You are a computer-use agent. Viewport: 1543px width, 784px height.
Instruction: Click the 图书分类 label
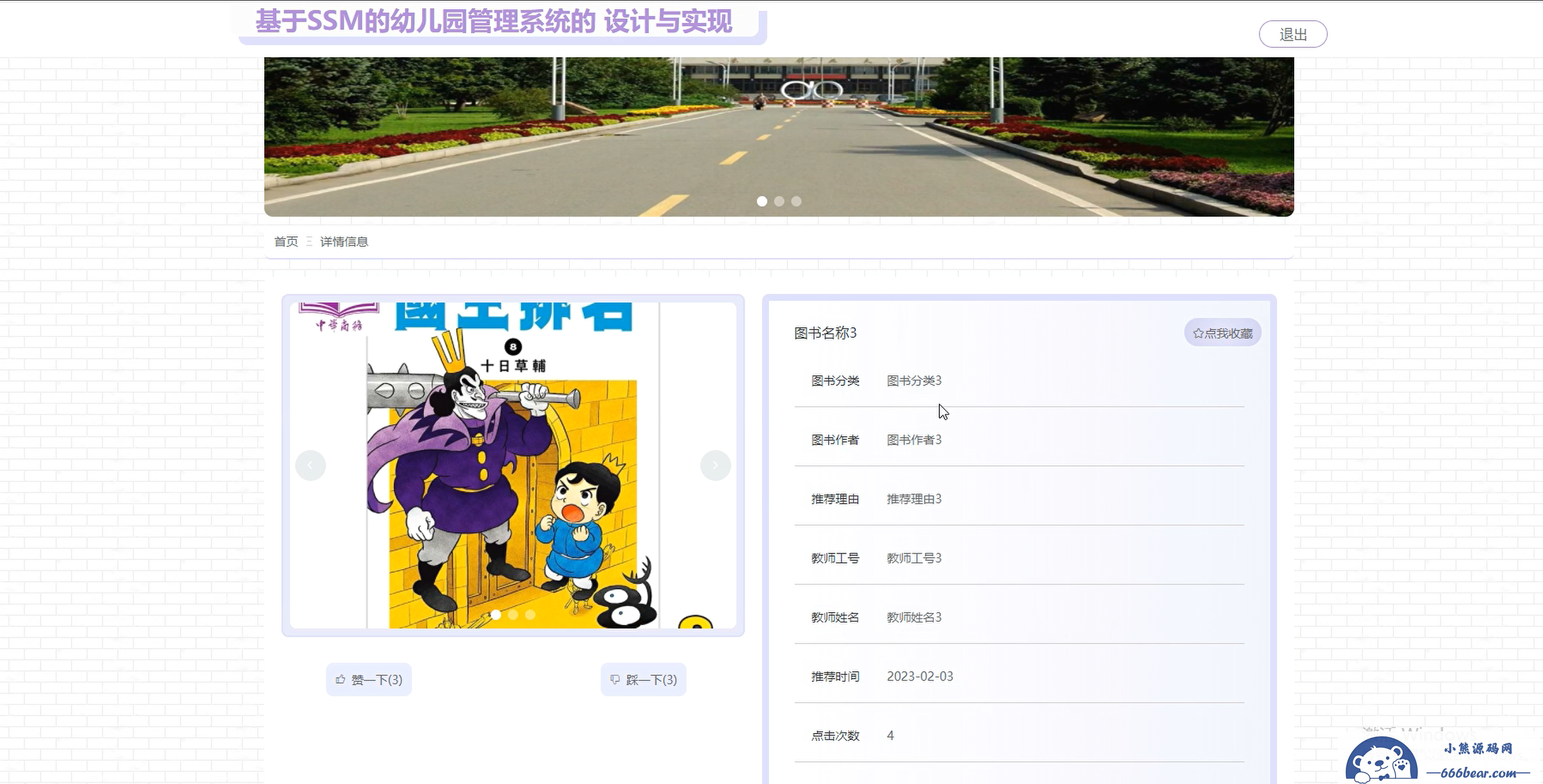click(x=835, y=381)
